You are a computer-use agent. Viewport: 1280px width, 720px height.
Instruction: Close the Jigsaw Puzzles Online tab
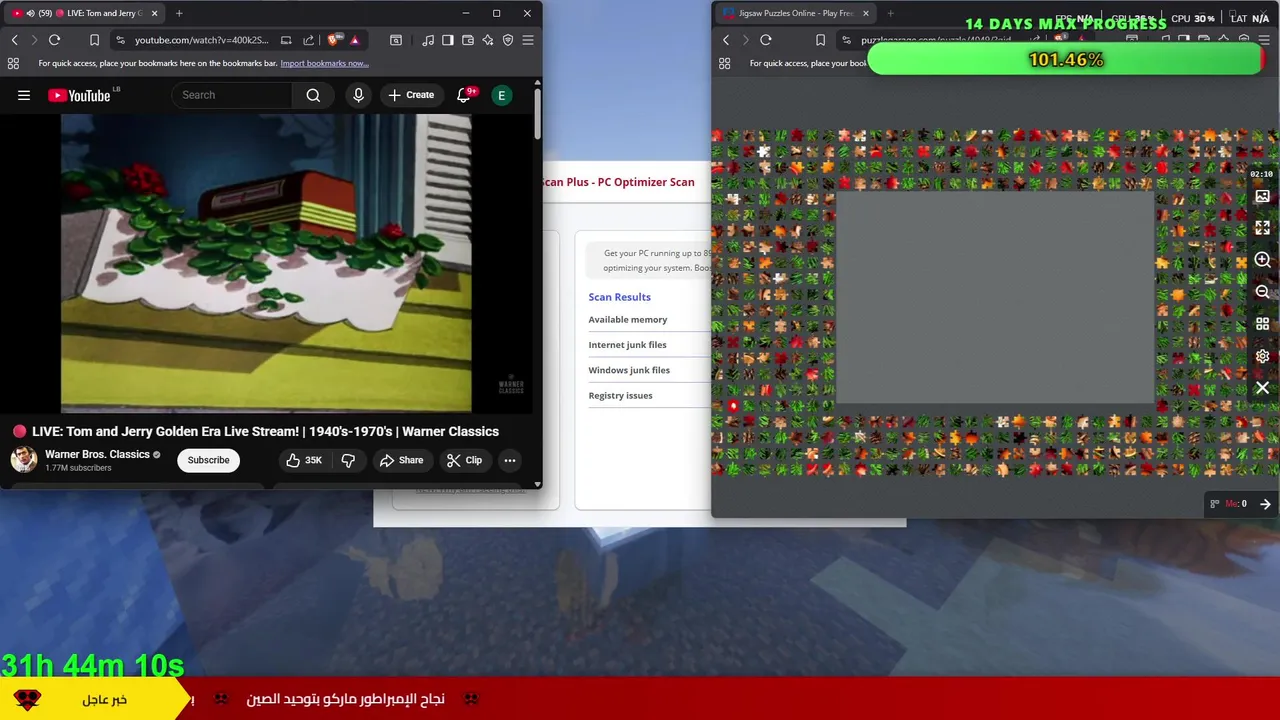[x=865, y=13]
